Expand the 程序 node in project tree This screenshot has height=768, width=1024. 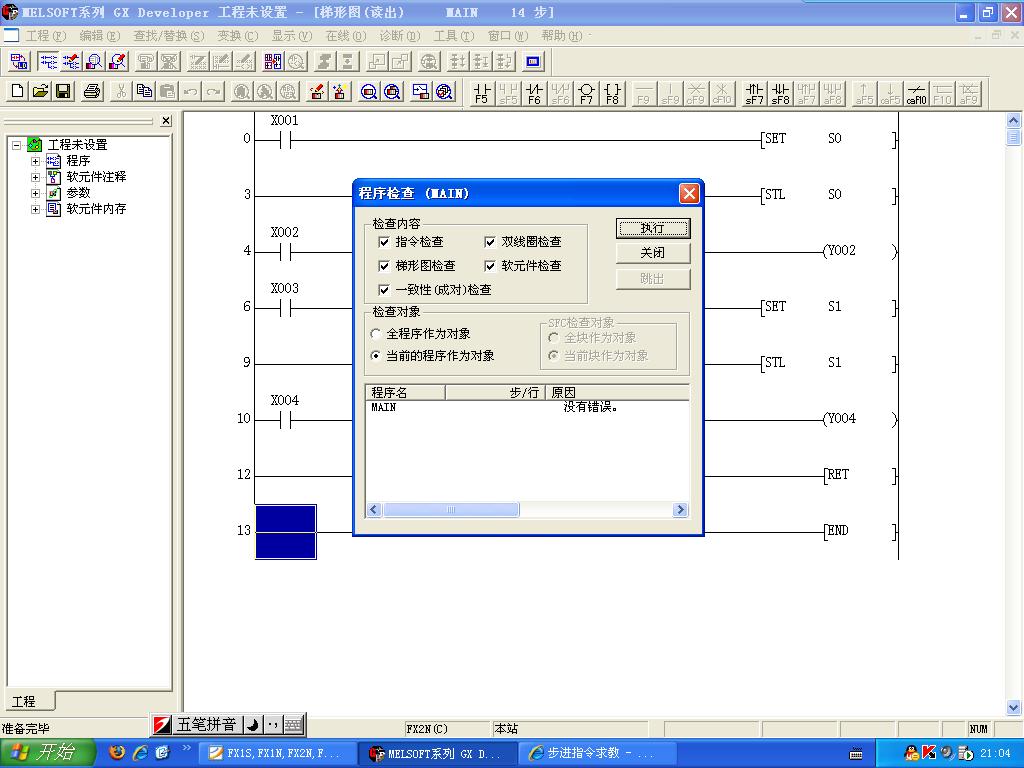point(36,161)
